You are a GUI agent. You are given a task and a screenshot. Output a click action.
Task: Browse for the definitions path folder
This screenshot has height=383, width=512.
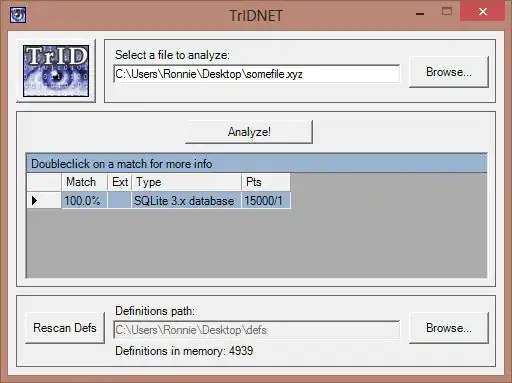tap(449, 328)
